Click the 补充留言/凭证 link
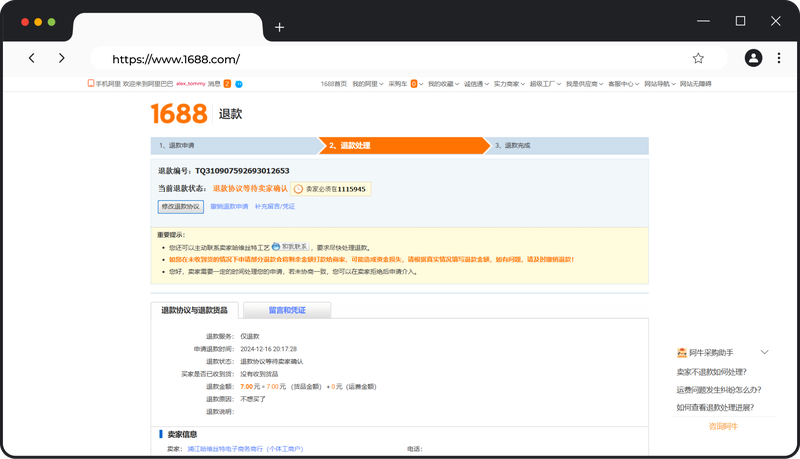This screenshot has height=459, width=800. [275, 207]
